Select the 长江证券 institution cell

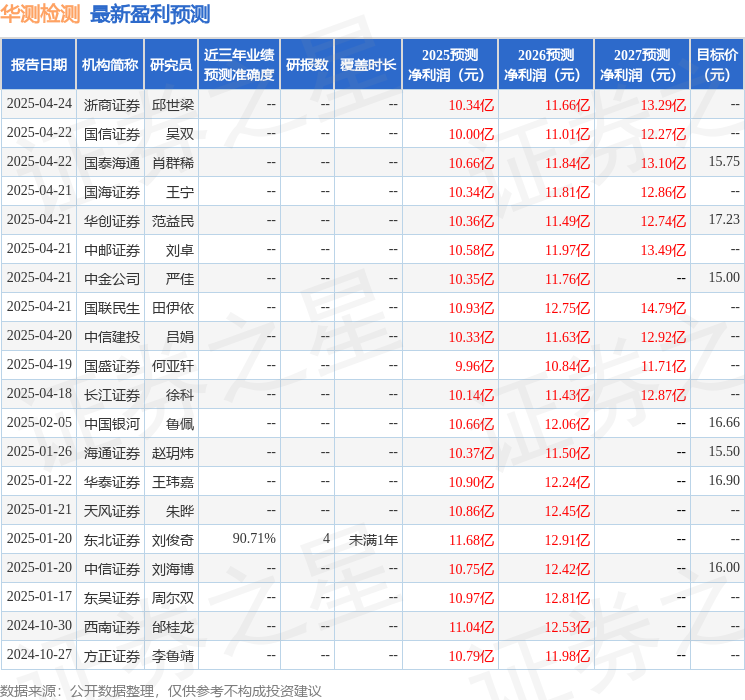(112, 395)
